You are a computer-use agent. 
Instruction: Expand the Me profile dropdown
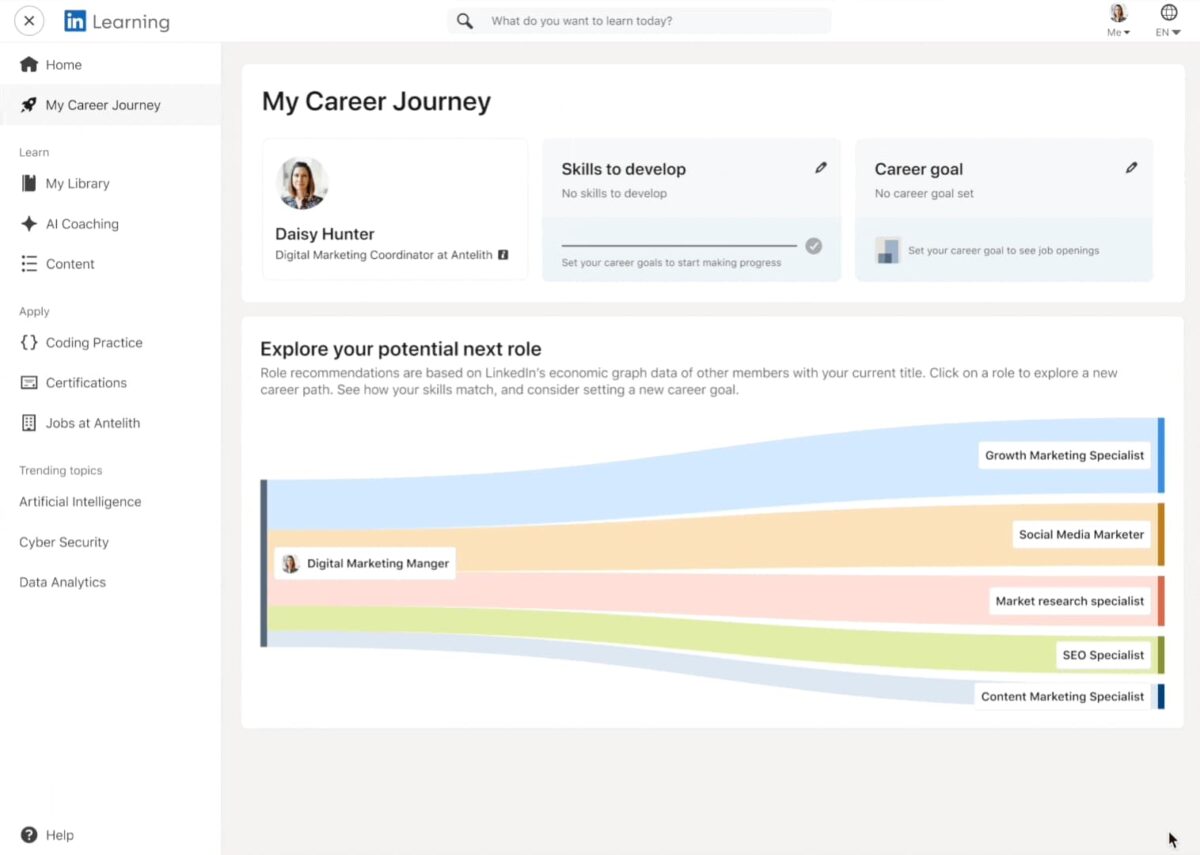coord(1118,20)
